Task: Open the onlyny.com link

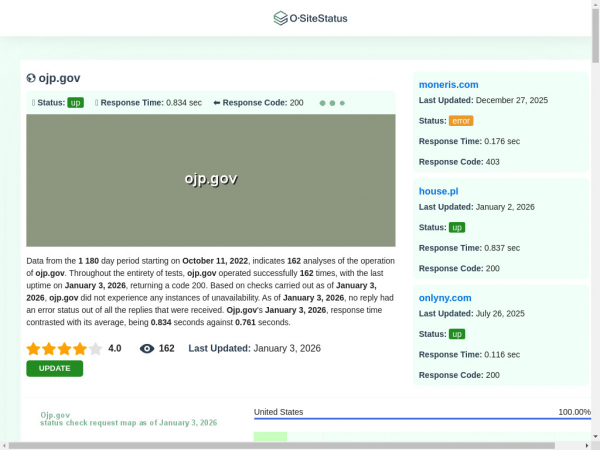Action: click(x=444, y=298)
